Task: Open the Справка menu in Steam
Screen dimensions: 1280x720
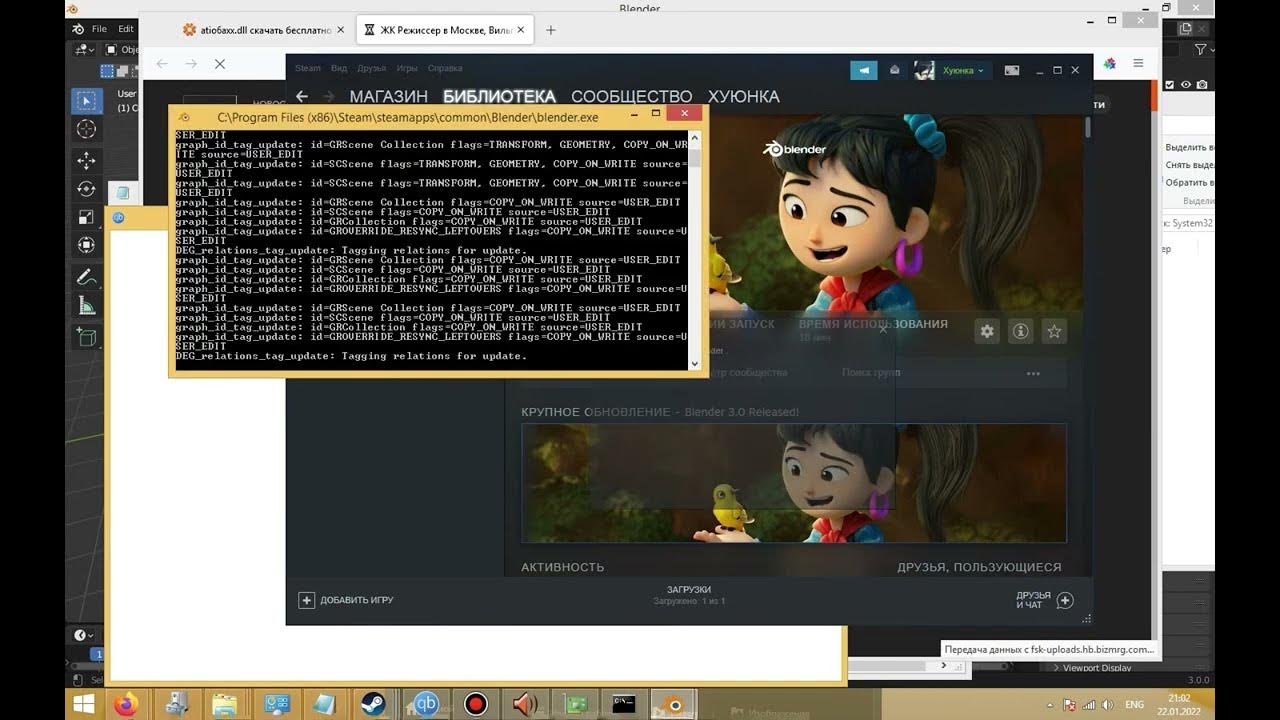Action: click(x=445, y=69)
